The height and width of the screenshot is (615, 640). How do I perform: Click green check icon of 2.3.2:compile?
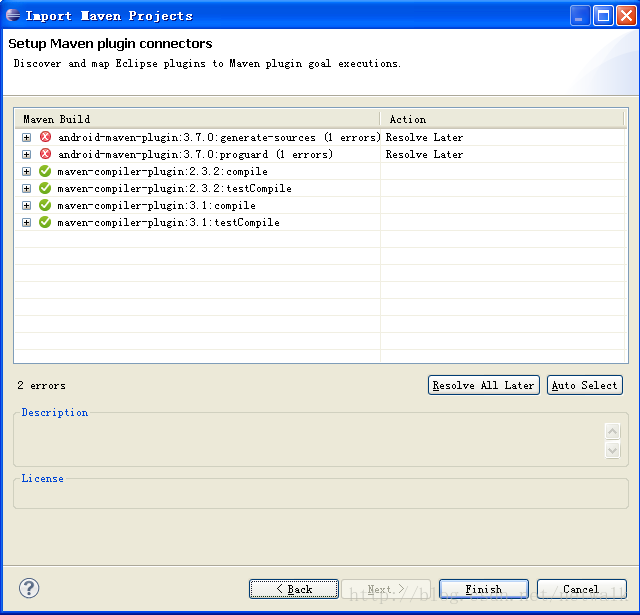(45, 171)
